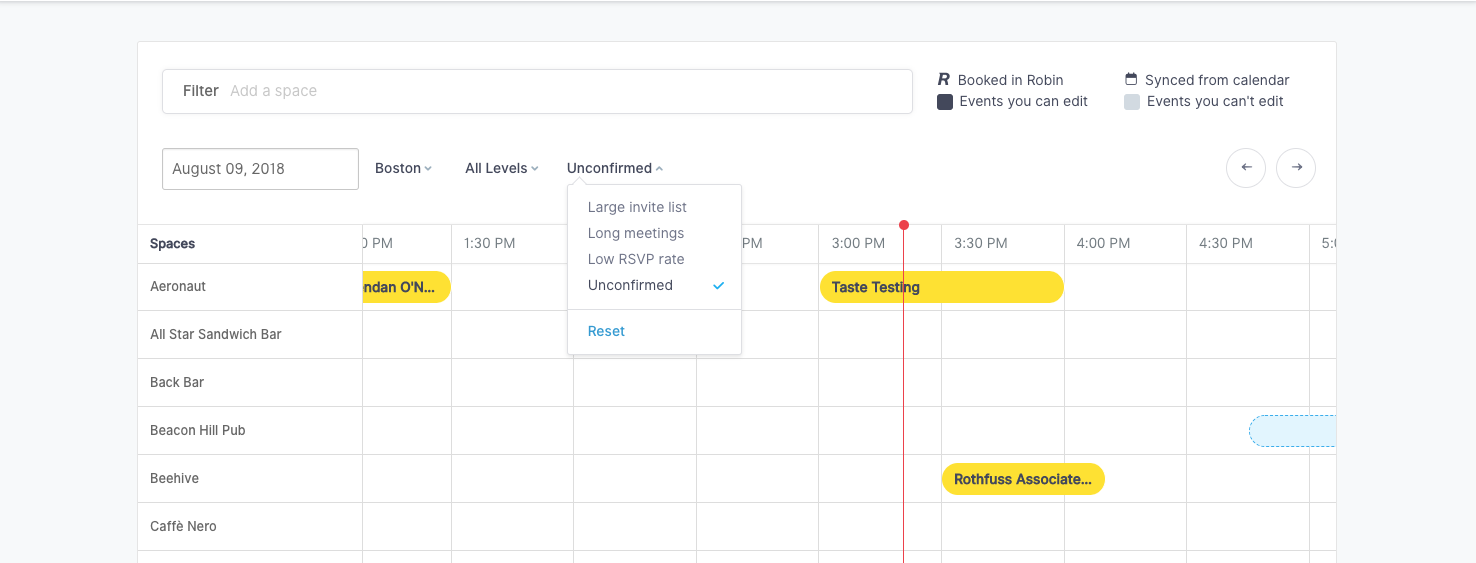Screen dimensions: 1476x563
Task: Go to previous time range arrow
Action: pos(1246,168)
